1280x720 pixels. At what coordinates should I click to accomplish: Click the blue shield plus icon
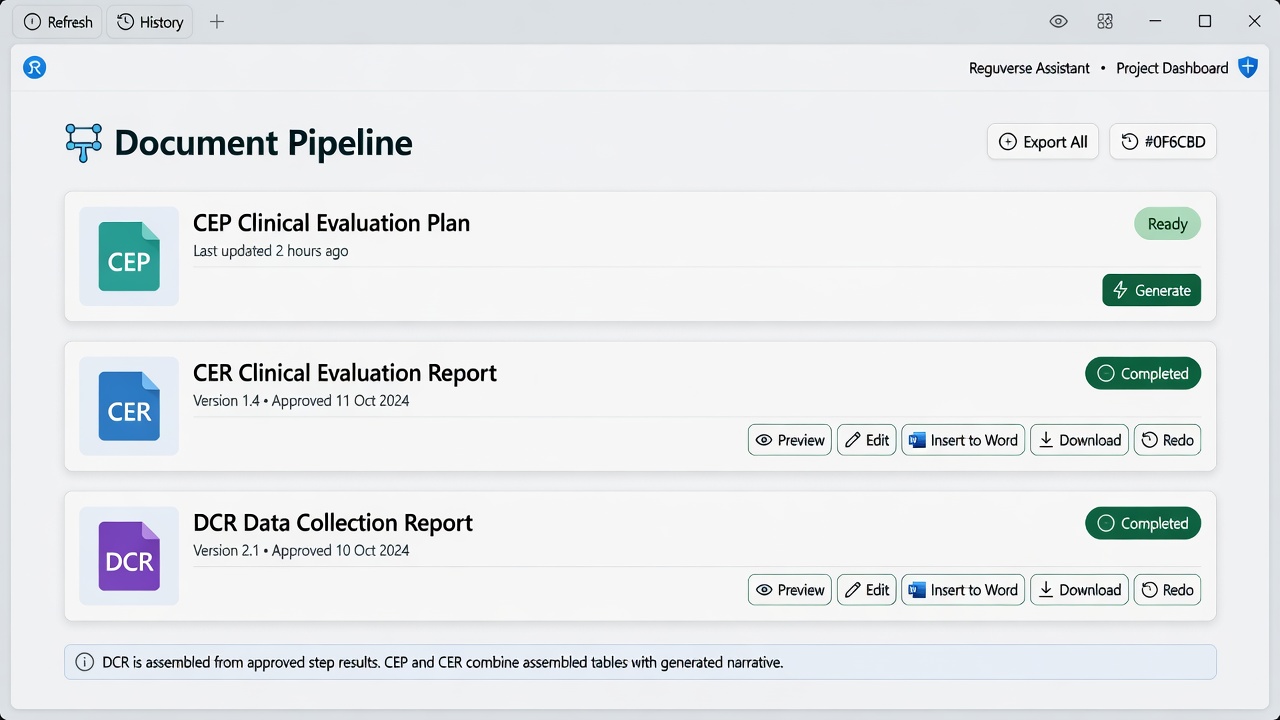[x=1248, y=68]
